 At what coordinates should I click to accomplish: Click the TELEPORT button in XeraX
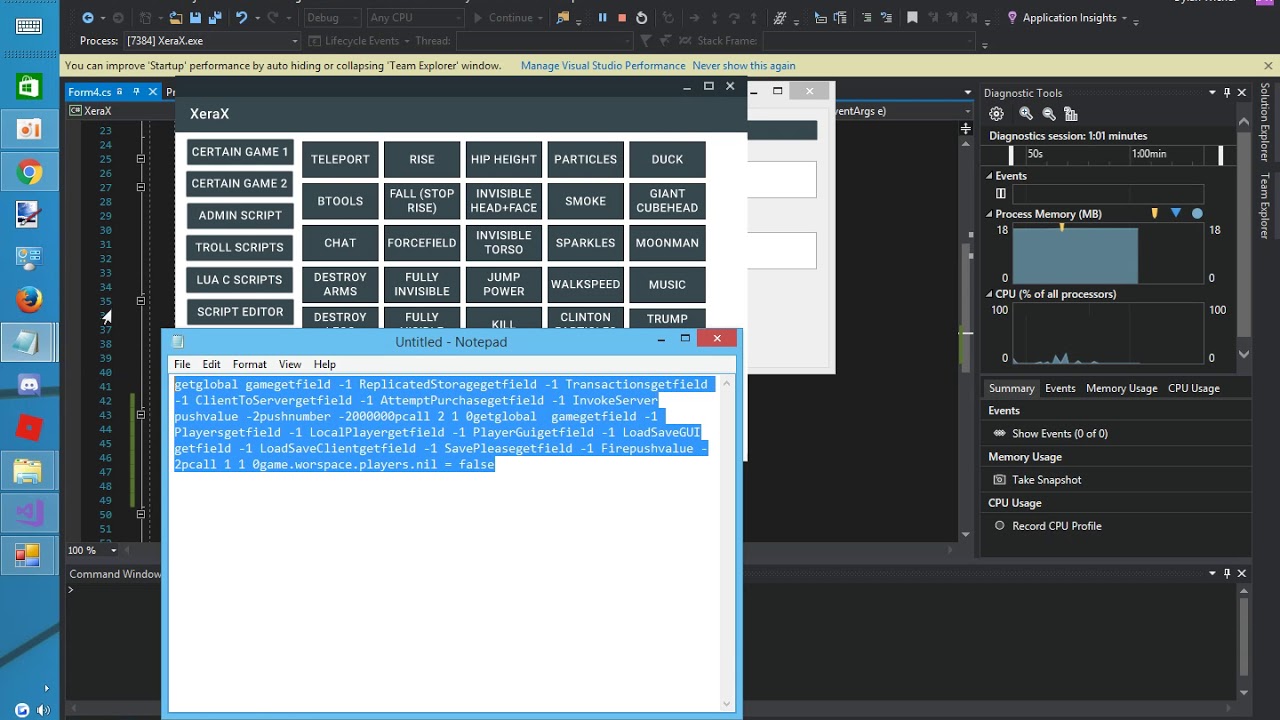tap(340, 159)
